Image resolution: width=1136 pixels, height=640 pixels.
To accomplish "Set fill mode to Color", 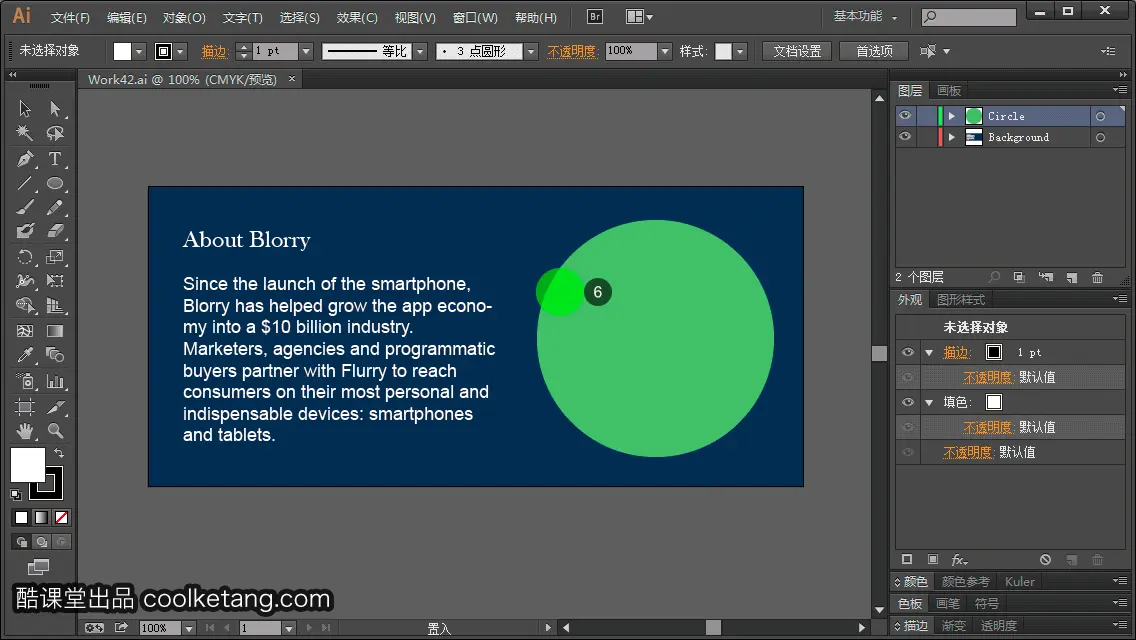I will coord(22,518).
